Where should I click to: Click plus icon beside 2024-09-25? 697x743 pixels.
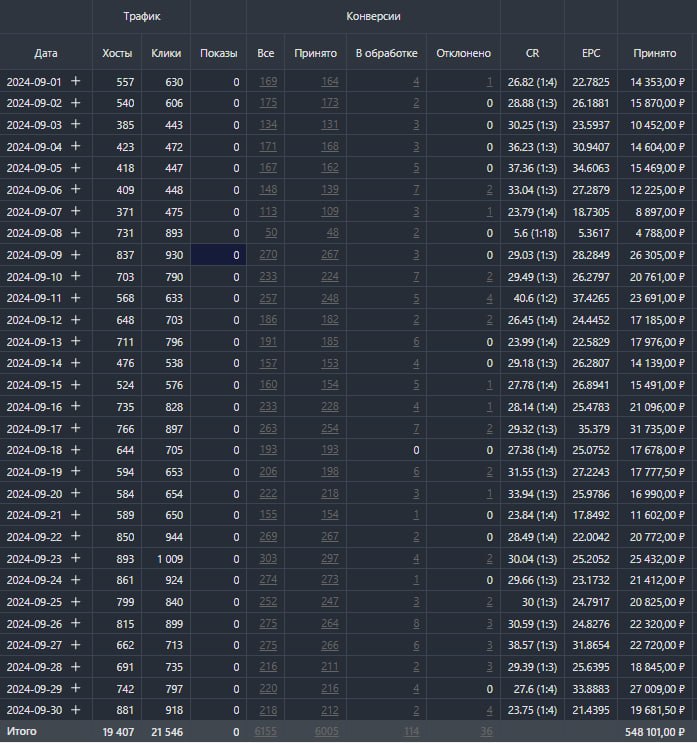click(75, 601)
